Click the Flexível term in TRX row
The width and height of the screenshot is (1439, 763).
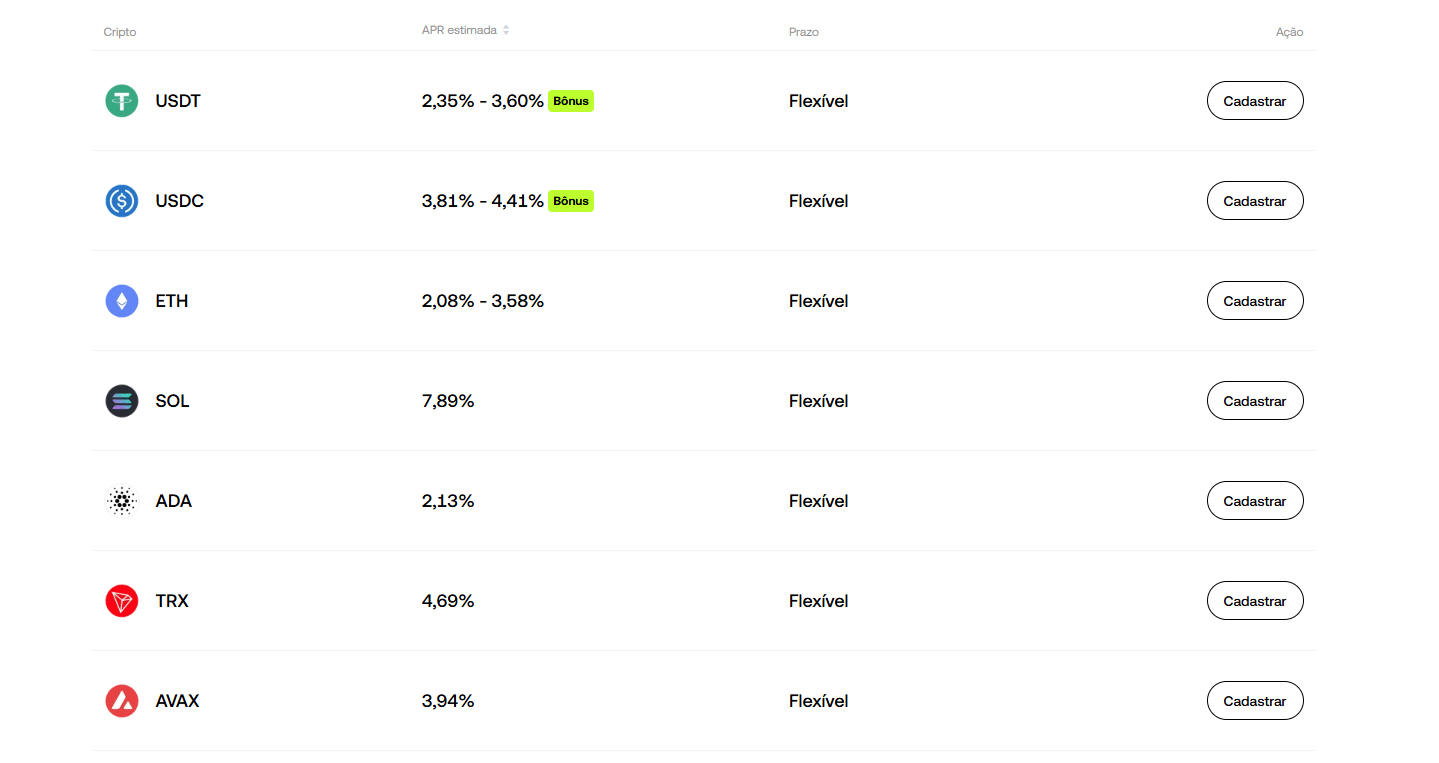click(x=818, y=601)
